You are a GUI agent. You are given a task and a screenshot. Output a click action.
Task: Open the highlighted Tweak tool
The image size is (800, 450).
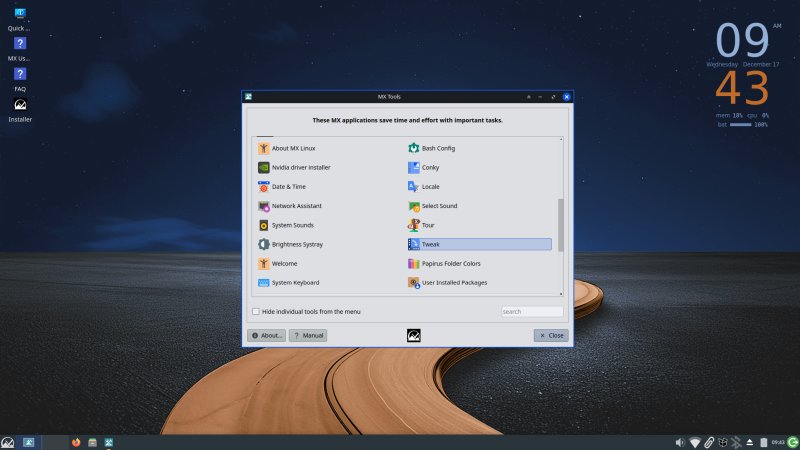pos(479,244)
